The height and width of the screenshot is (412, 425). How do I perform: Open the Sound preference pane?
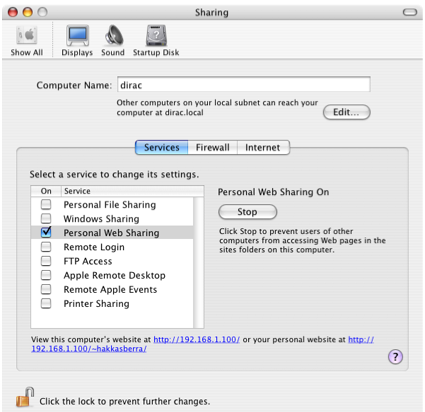(x=113, y=41)
